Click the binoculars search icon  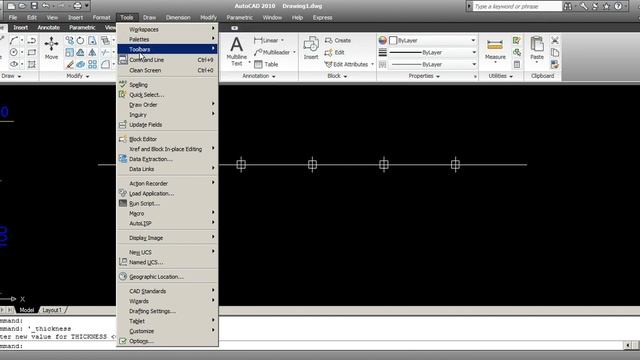coord(568,6)
